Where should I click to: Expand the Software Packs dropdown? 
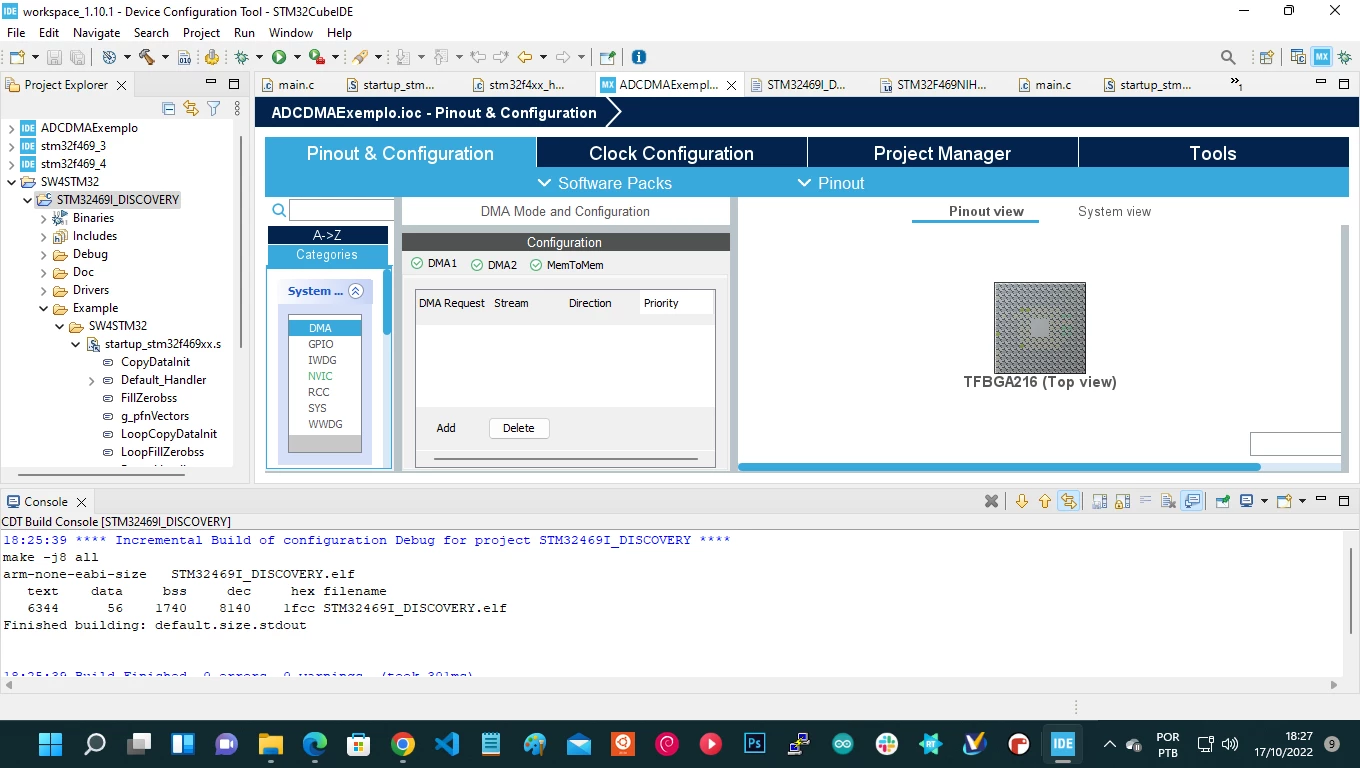pos(604,183)
